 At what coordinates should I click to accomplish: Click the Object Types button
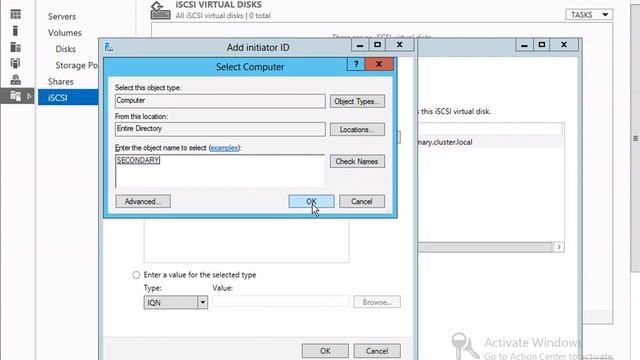tap(357, 101)
